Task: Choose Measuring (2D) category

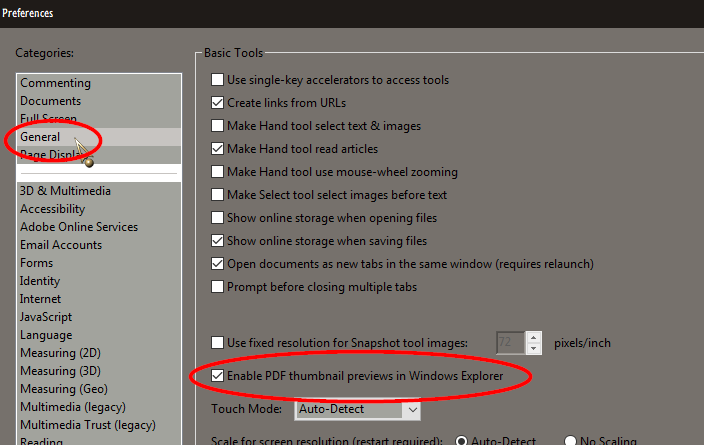Action: coord(99,353)
